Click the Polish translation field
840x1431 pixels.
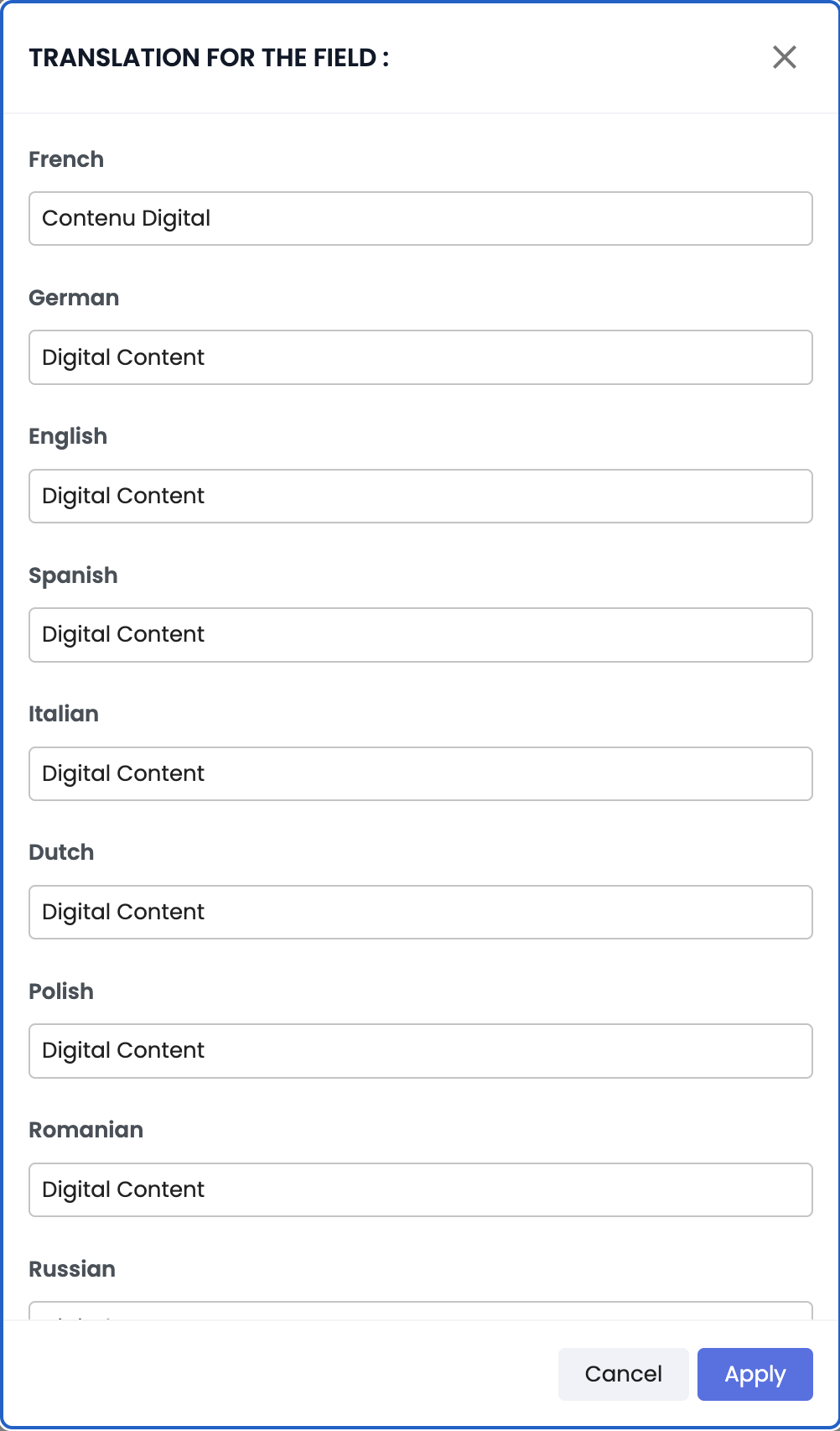click(420, 1050)
